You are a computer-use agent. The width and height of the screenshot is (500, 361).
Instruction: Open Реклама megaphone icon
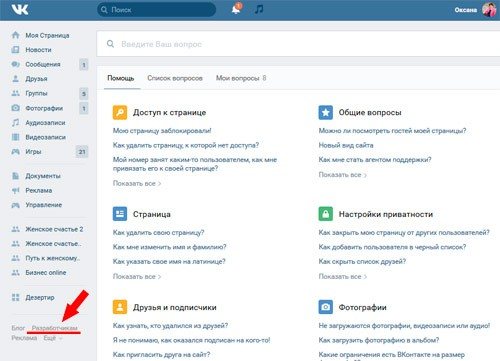15,190
